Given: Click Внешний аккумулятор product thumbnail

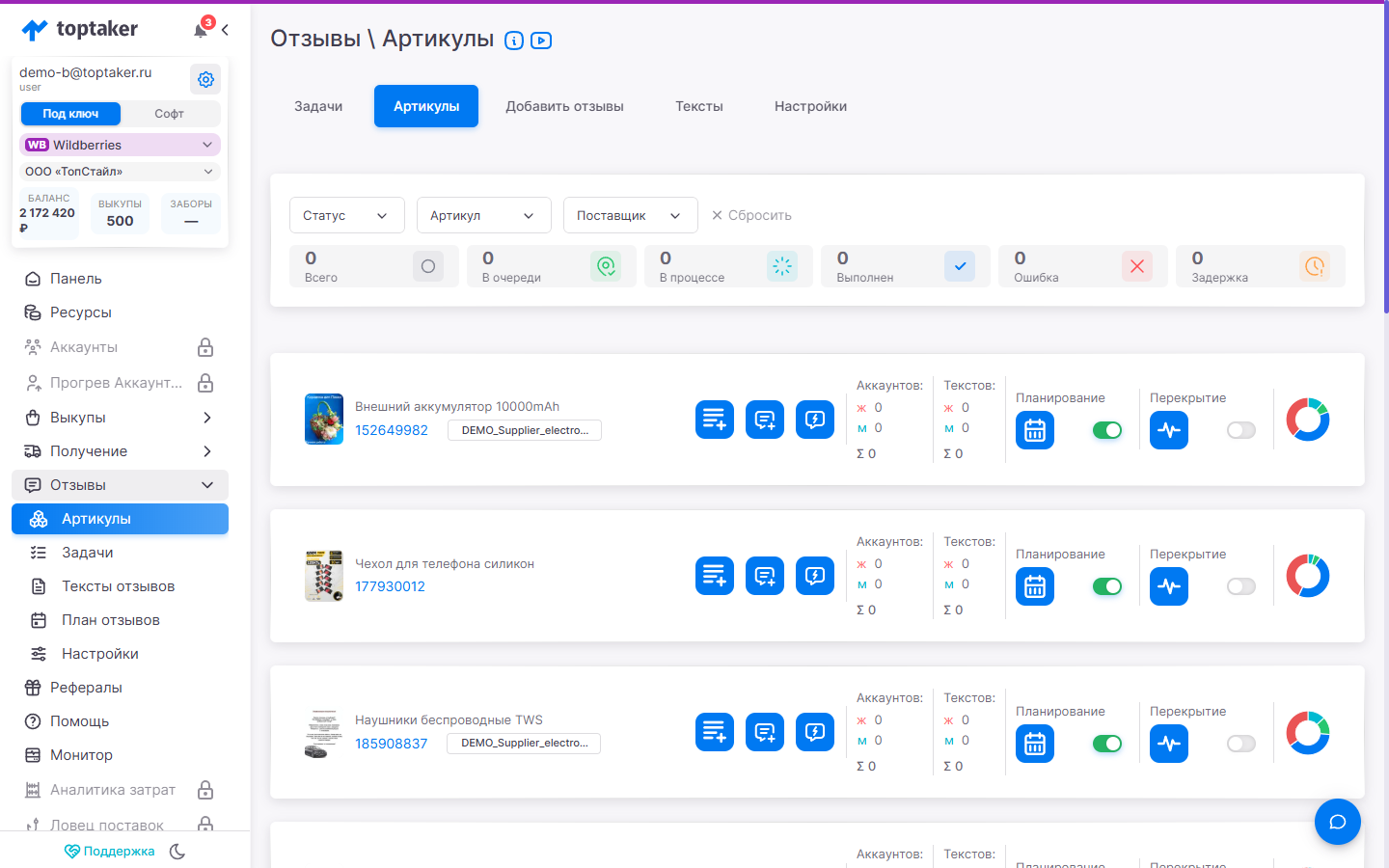Looking at the screenshot, I should 324,419.
